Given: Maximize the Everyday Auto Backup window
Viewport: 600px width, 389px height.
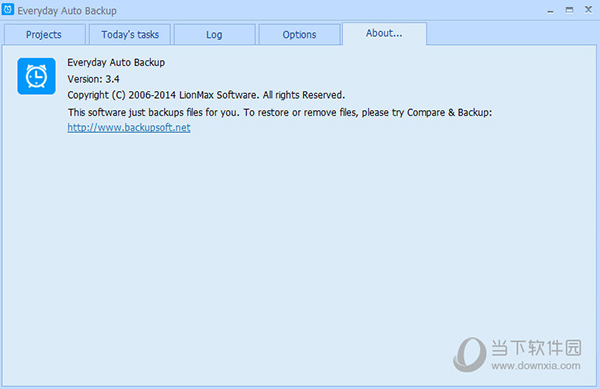Looking at the screenshot, I should point(569,10).
